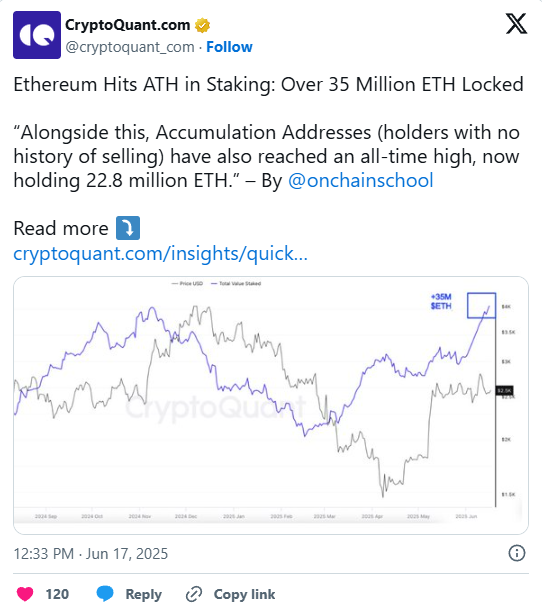Image resolution: width=542 pixels, height=604 pixels.
Task: Click the Copy link text
Action: point(244,594)
